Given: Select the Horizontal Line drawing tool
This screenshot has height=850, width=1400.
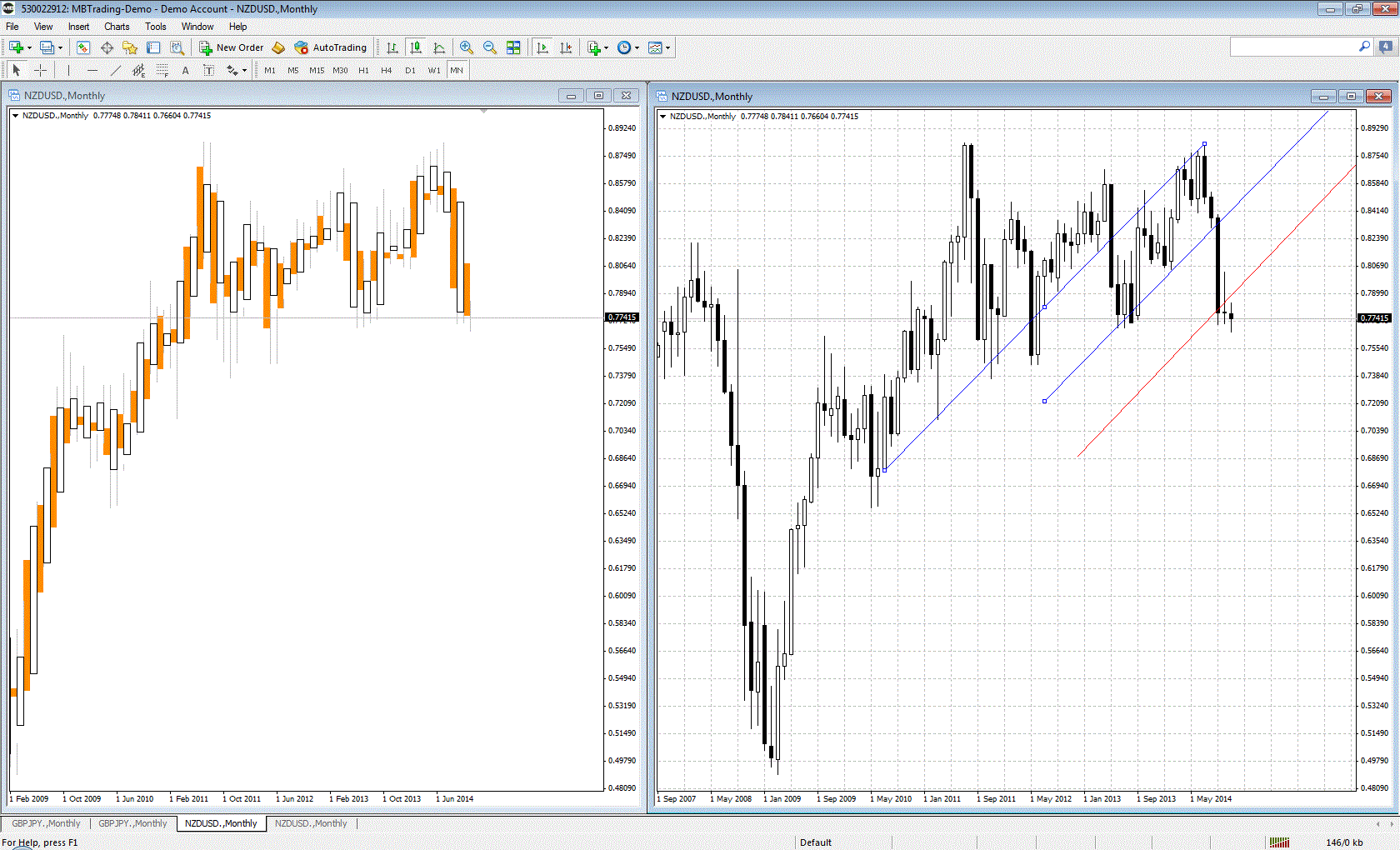Looking at the screenshot, I should 92,70.
